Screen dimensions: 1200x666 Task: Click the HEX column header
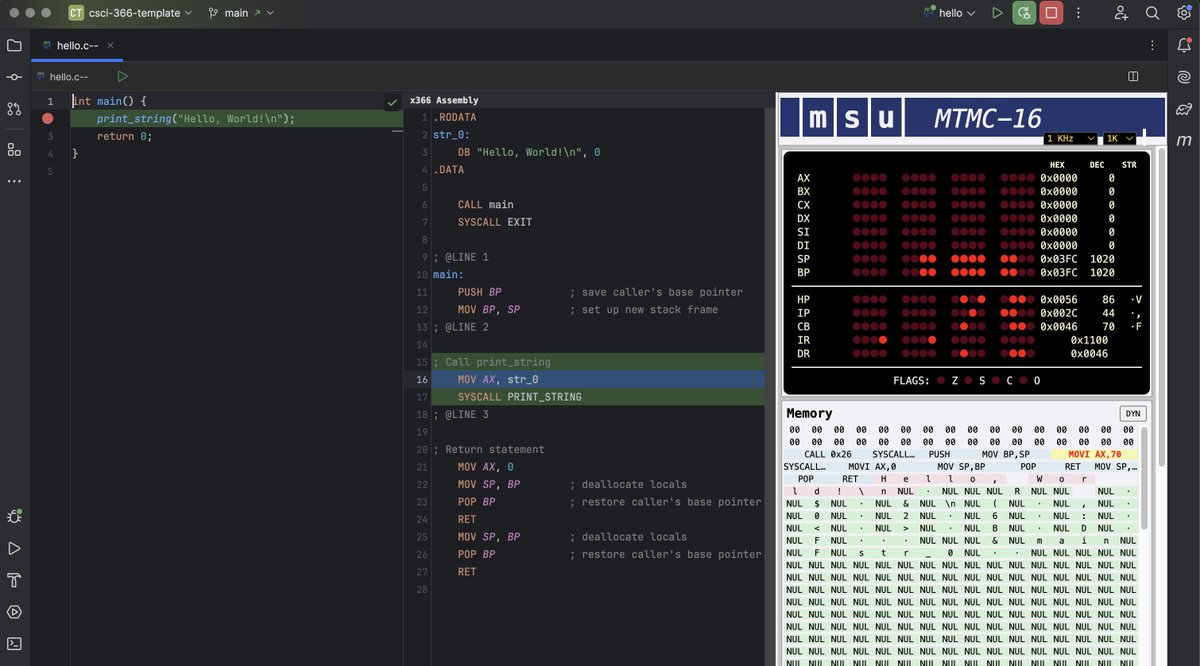(1057, 165)
